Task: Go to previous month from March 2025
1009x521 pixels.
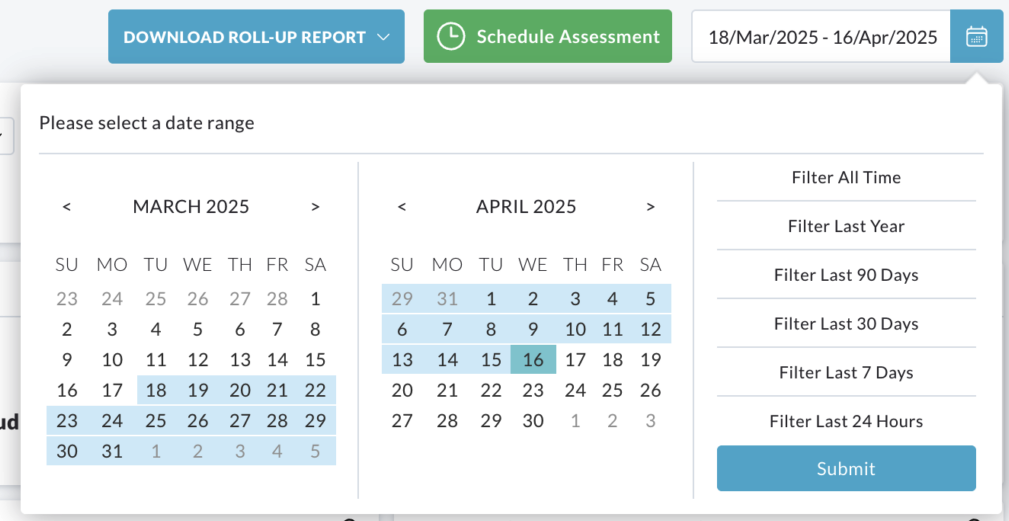Action: (66, 207)
